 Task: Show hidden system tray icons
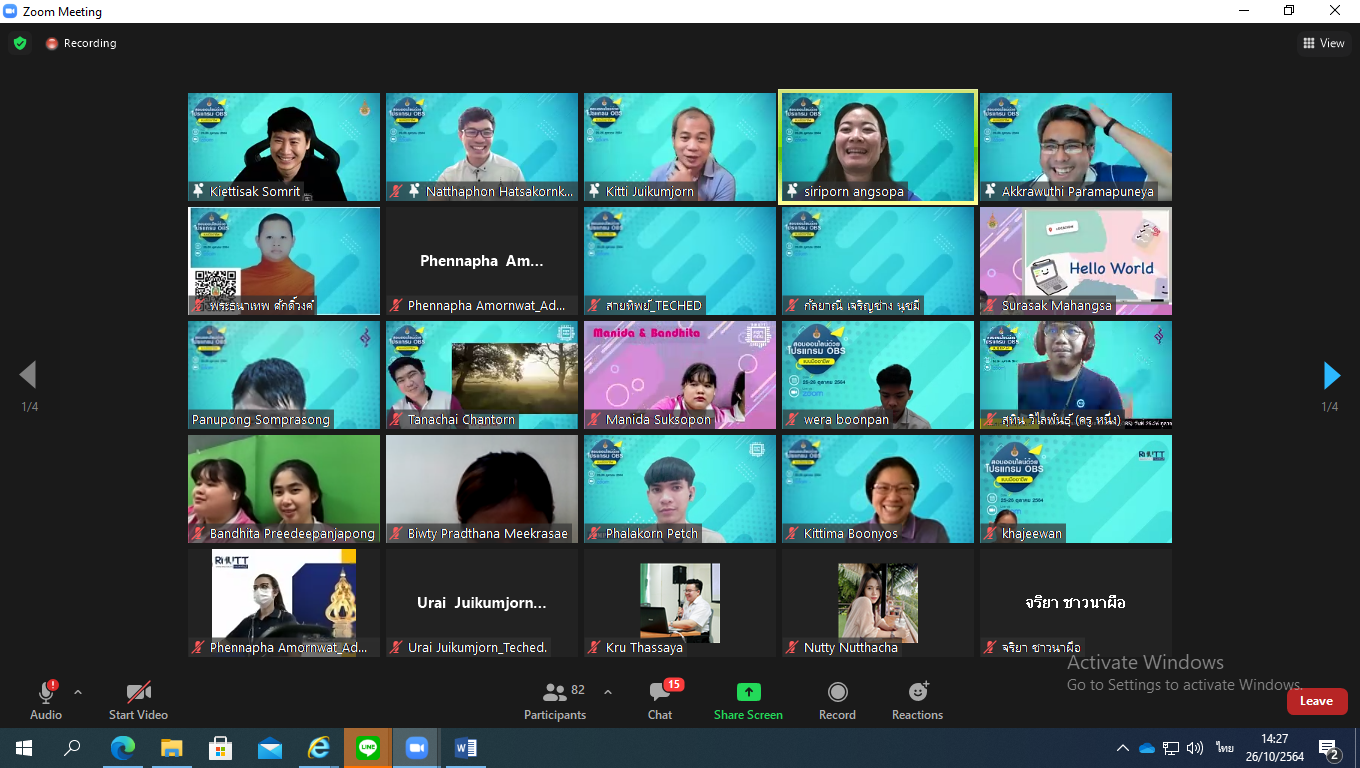tap(1123, 748)
